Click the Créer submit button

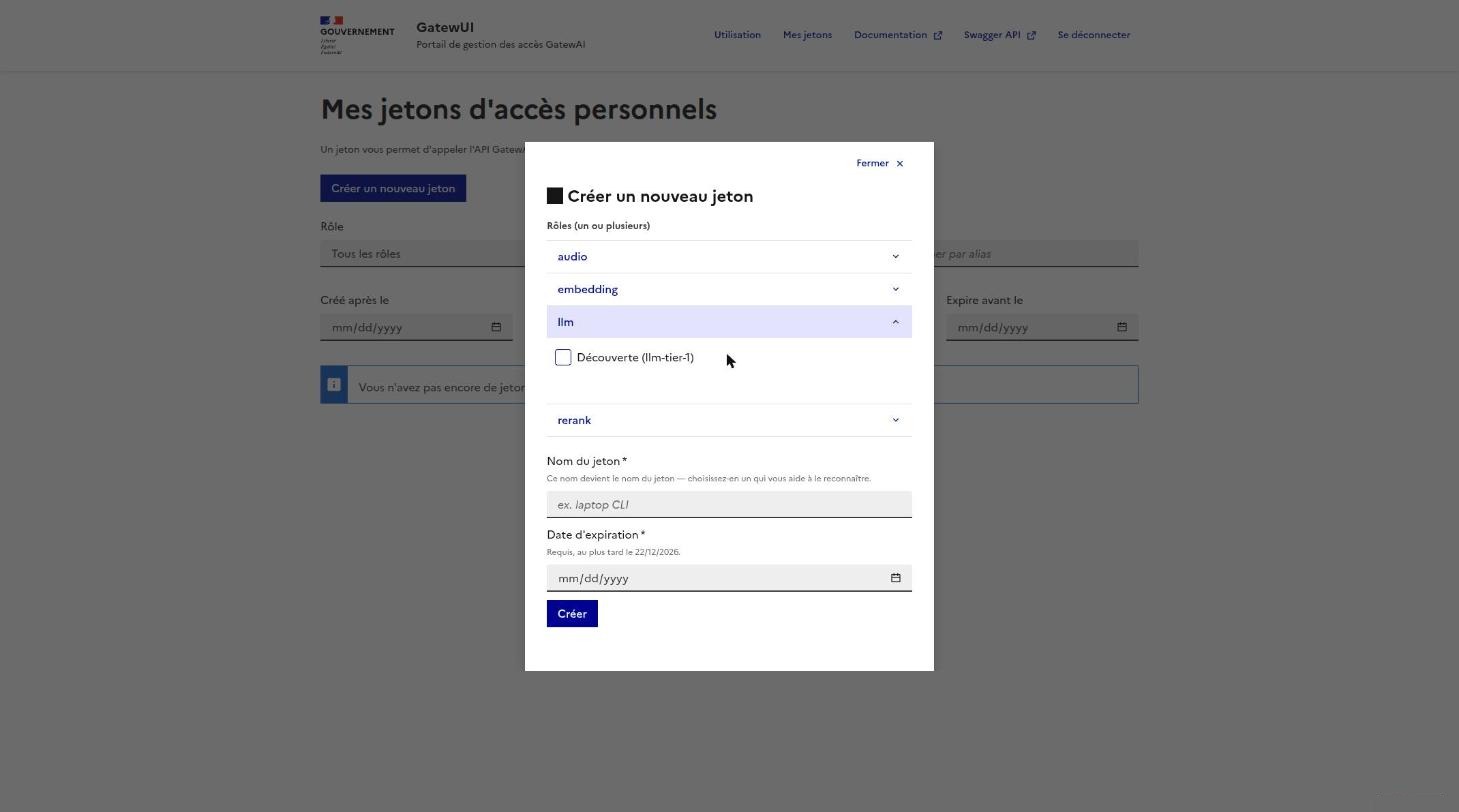click(572, 614)
